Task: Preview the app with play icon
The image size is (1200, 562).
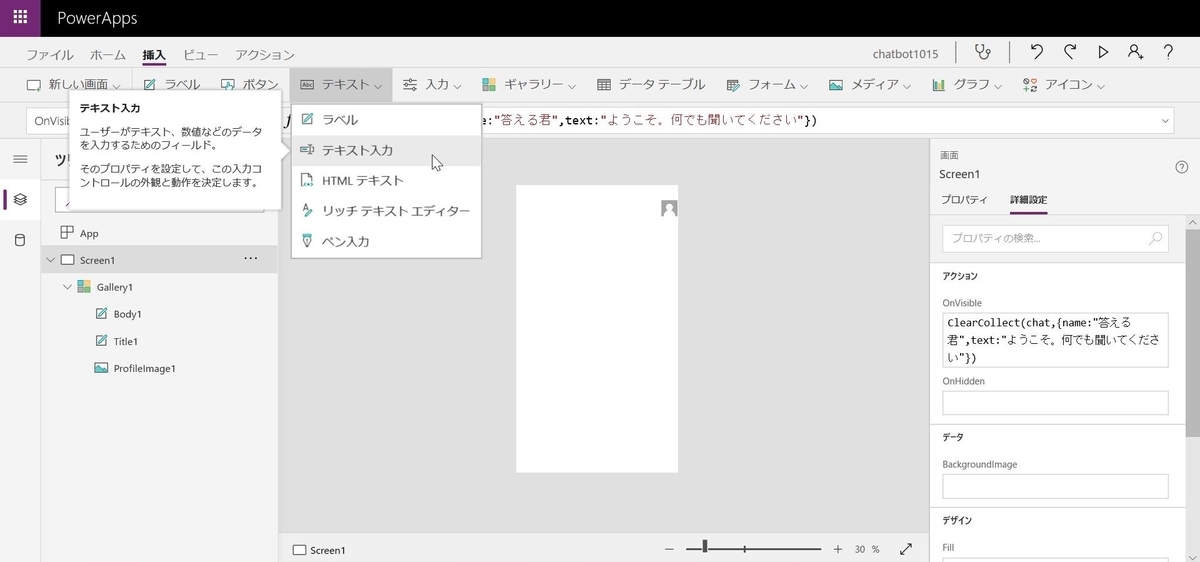Action: (x=1103, y=53)
